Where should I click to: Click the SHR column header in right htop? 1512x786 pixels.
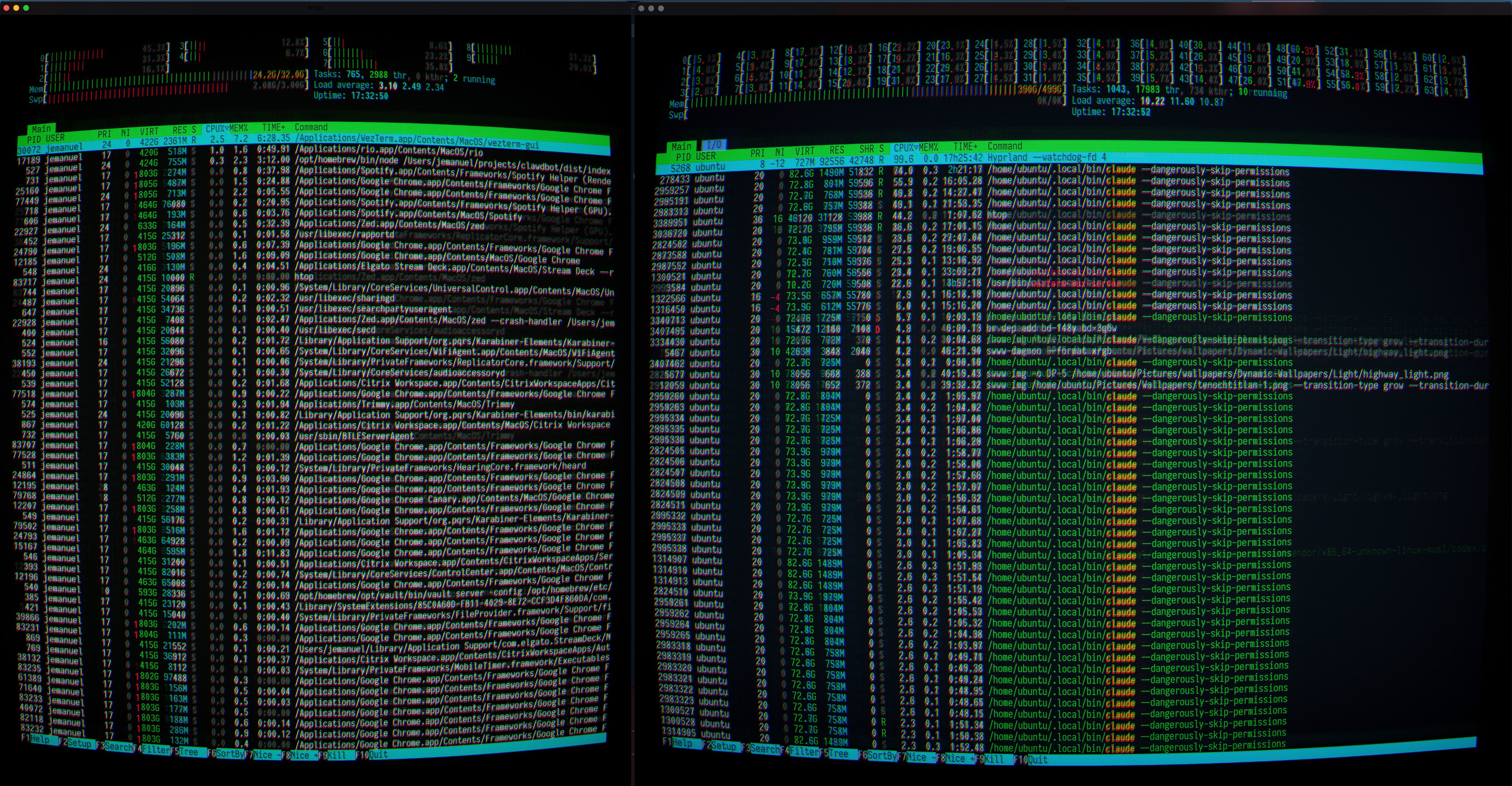(x=867, y=149)
